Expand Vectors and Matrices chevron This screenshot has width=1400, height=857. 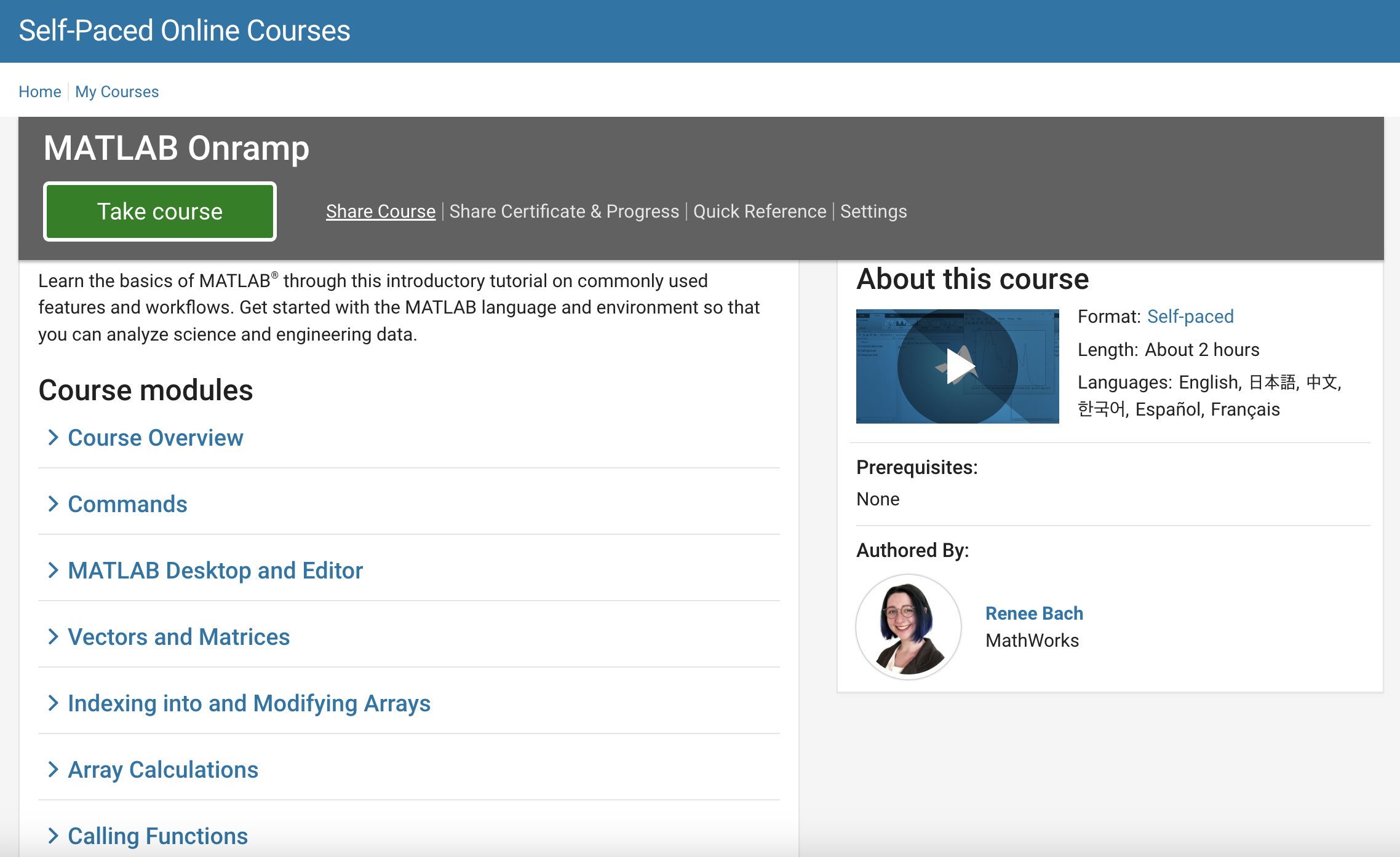tap(54, 637)
